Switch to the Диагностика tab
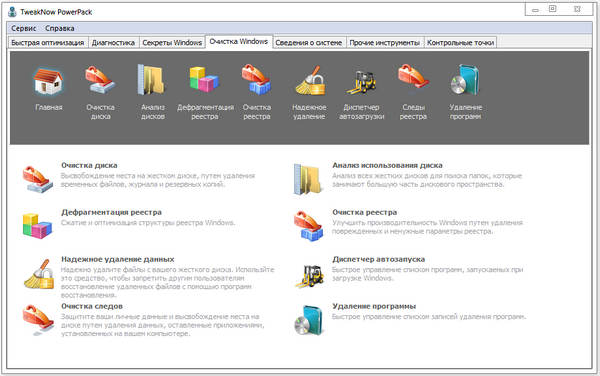Image resolution: width=600 pixels, height=376 pixels. point(113,42)
